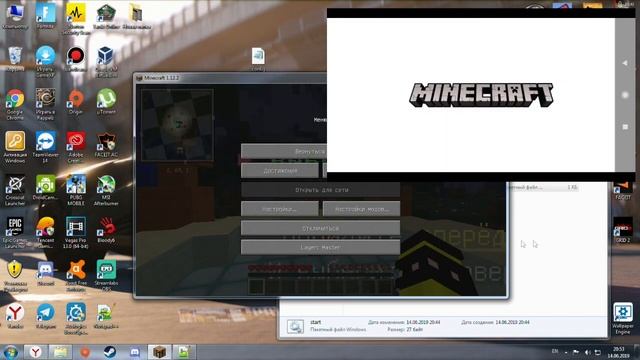640x360 pixels.
Task: Switch to Minecraft in the taskbar
Action: point(159,352)
